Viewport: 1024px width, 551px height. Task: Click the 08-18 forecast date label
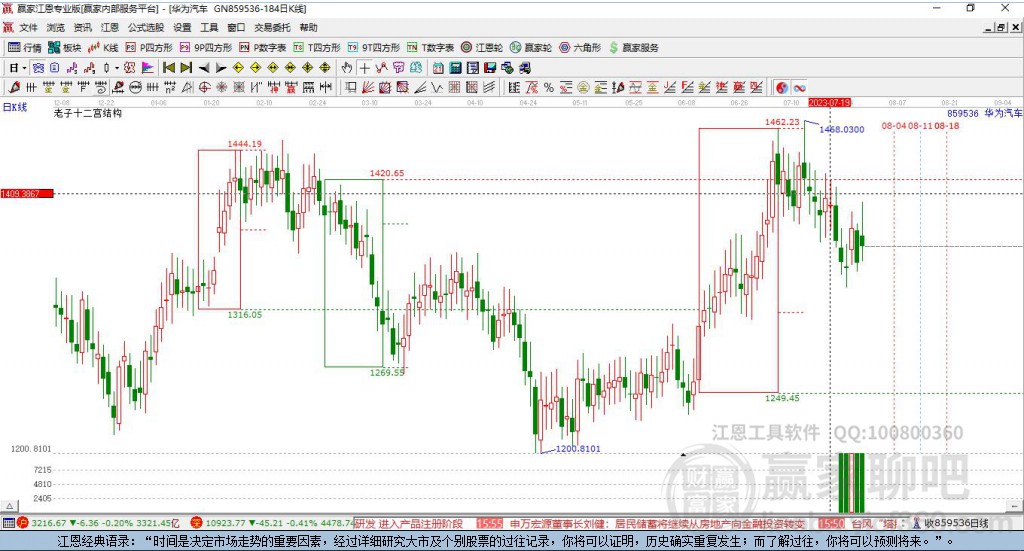click(947, 125)
